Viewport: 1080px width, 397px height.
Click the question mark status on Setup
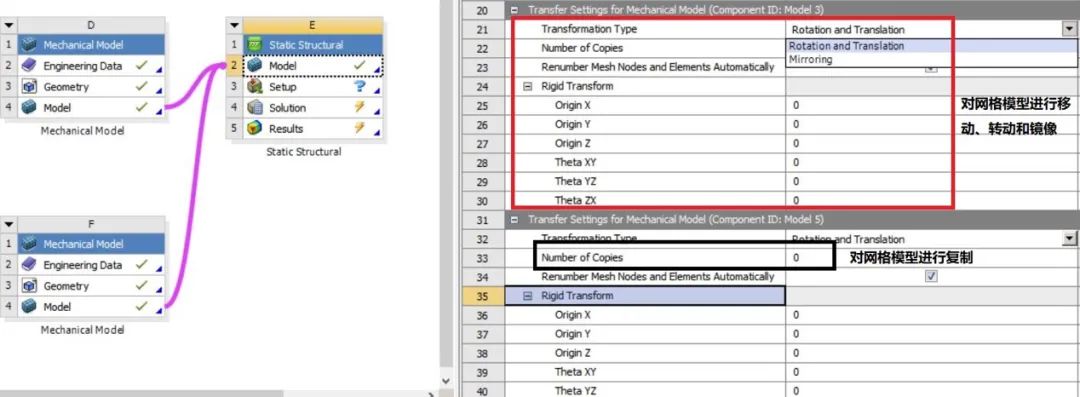(x=360, y=87)
